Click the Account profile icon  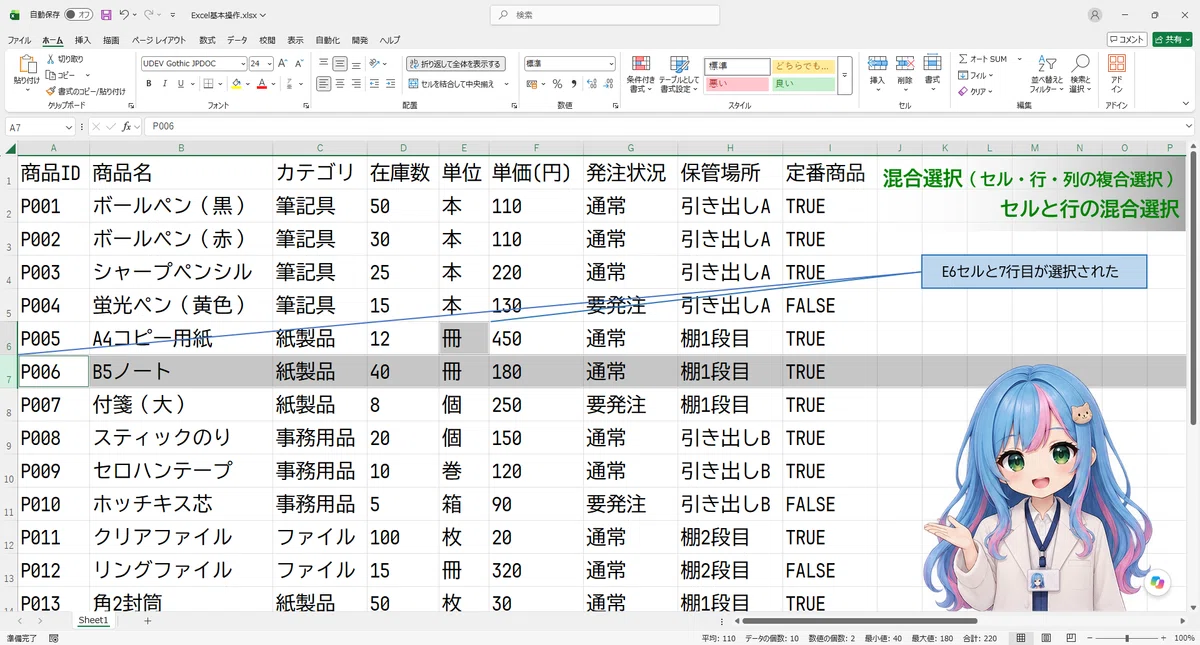point(1095,15)
